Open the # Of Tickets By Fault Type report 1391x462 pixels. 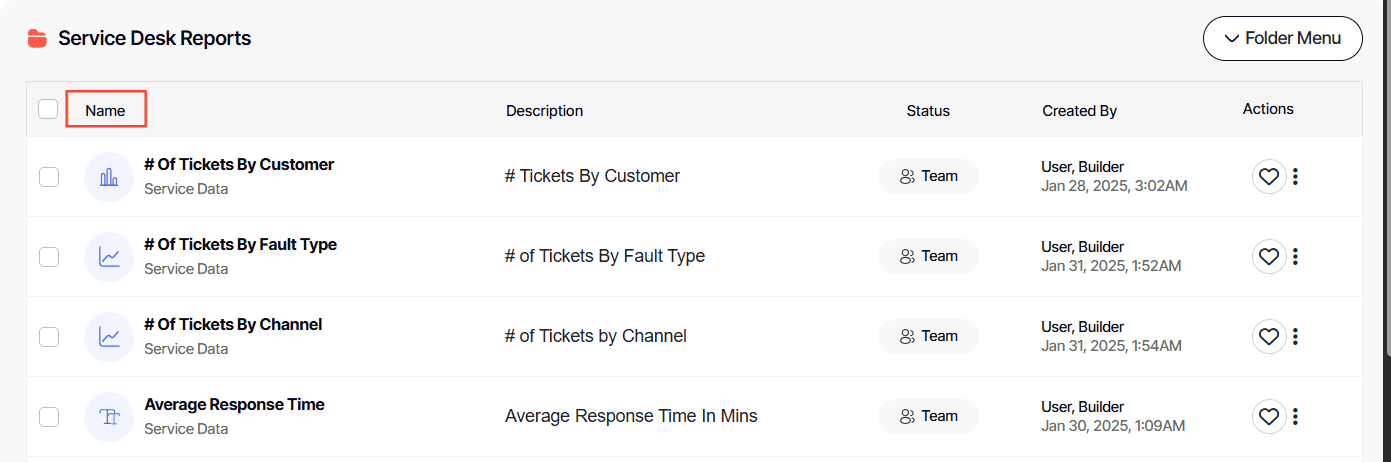click(x=240, y=245)
